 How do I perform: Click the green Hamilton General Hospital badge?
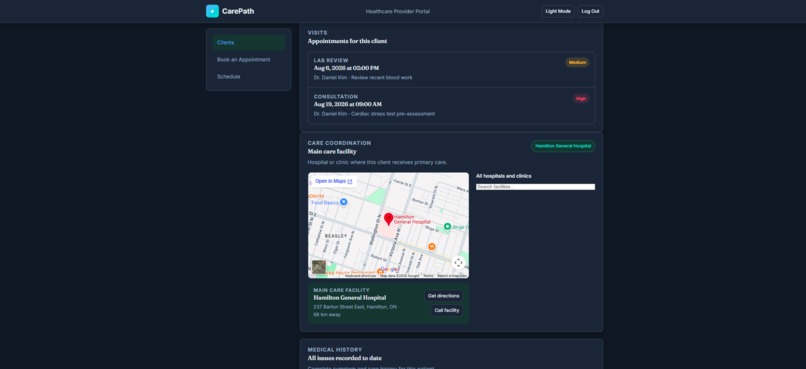[563, 146]
